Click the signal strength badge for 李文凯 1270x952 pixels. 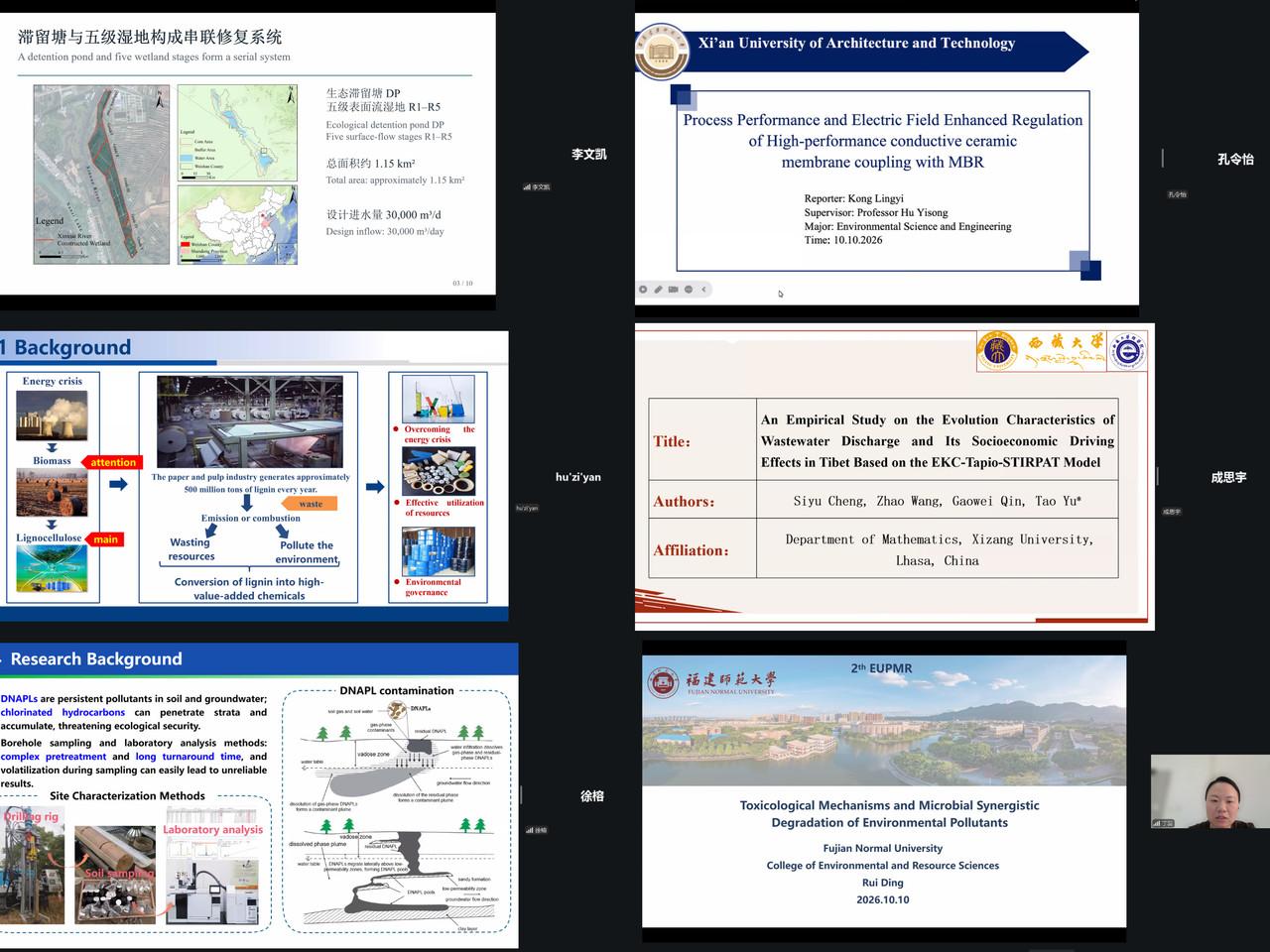[x=537, y=186]
